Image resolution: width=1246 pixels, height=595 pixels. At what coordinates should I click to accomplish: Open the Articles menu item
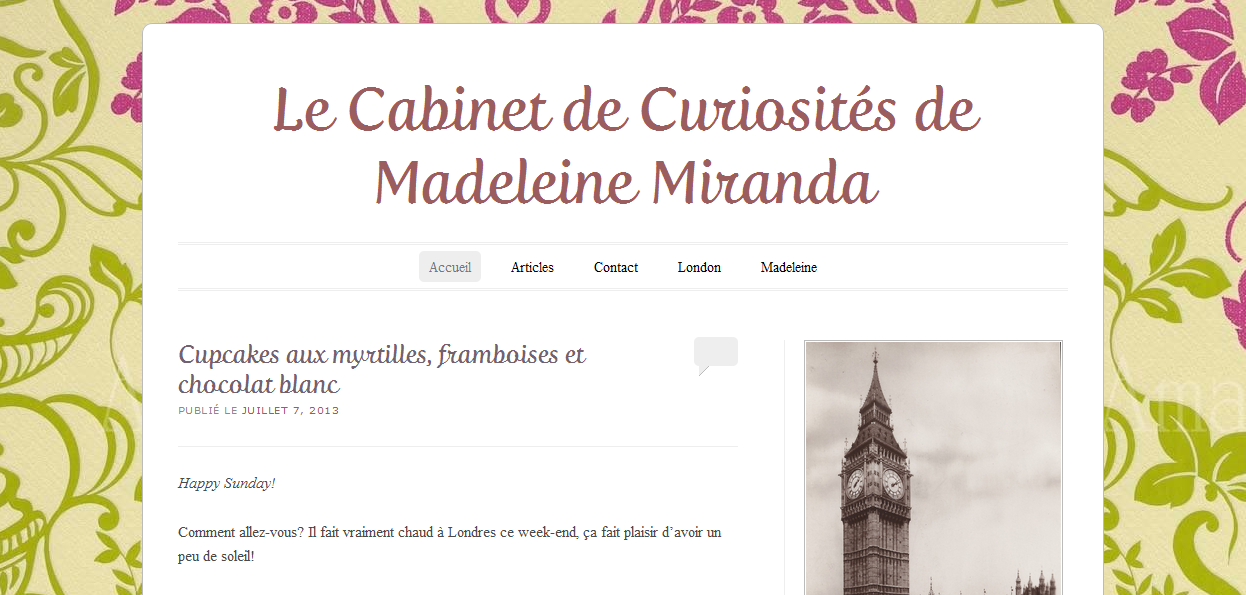pos(532,267)
